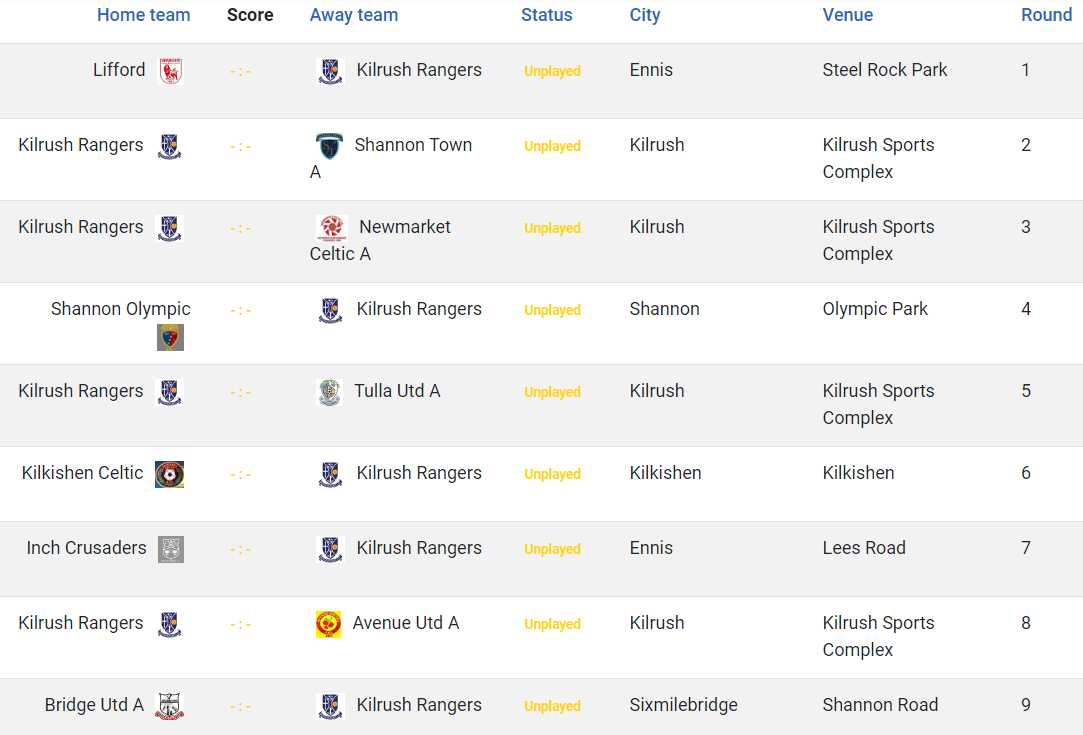Image resolution: width=1083 pixels, height=735 pixels.
Task: Click the Tulla Utd A crest icon
Action: pyautogui.click(x=329, y=392)
